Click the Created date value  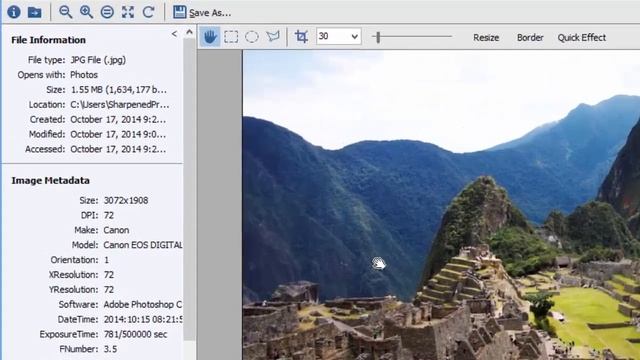click(118, 120)
